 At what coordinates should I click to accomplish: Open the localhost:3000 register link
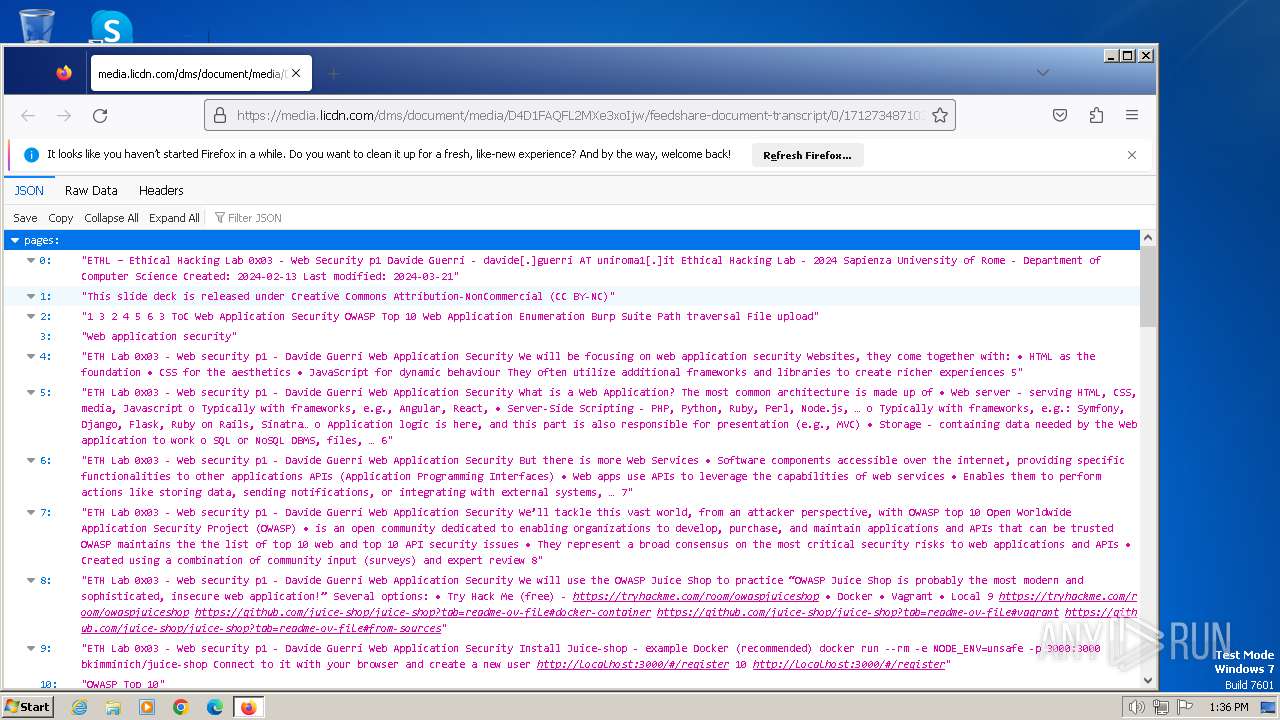(x=633, y=664)
